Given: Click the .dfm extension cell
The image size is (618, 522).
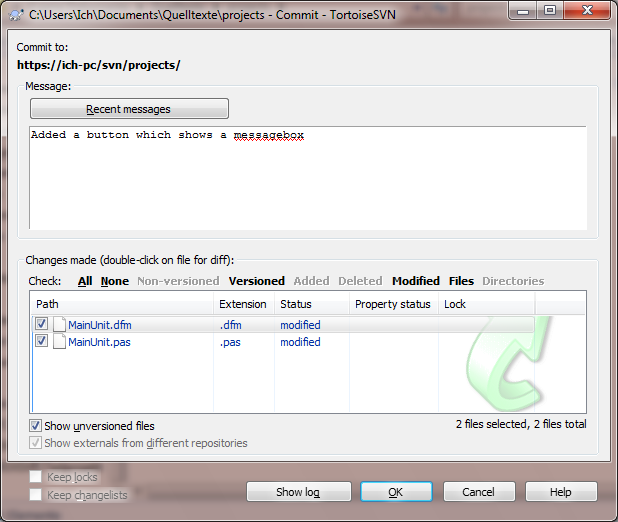Looking at the screenshot, I should tap(231, 325).
